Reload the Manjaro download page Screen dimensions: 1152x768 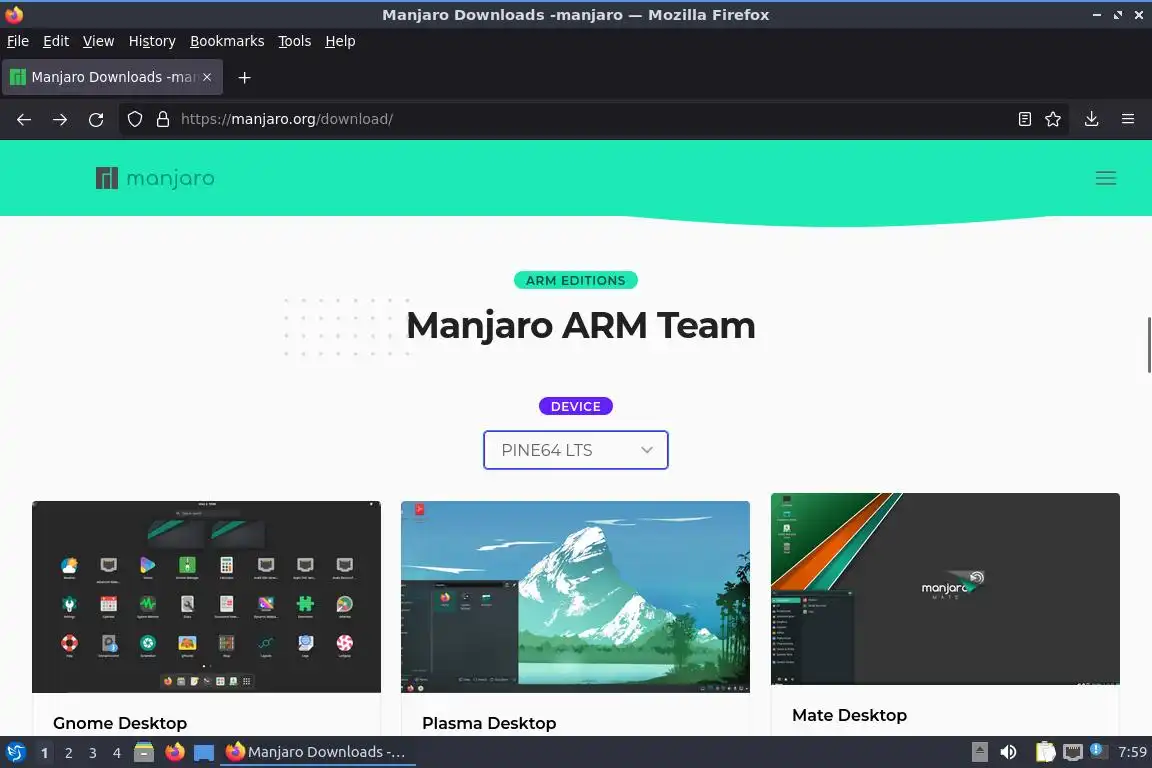(x=96, y=119)
